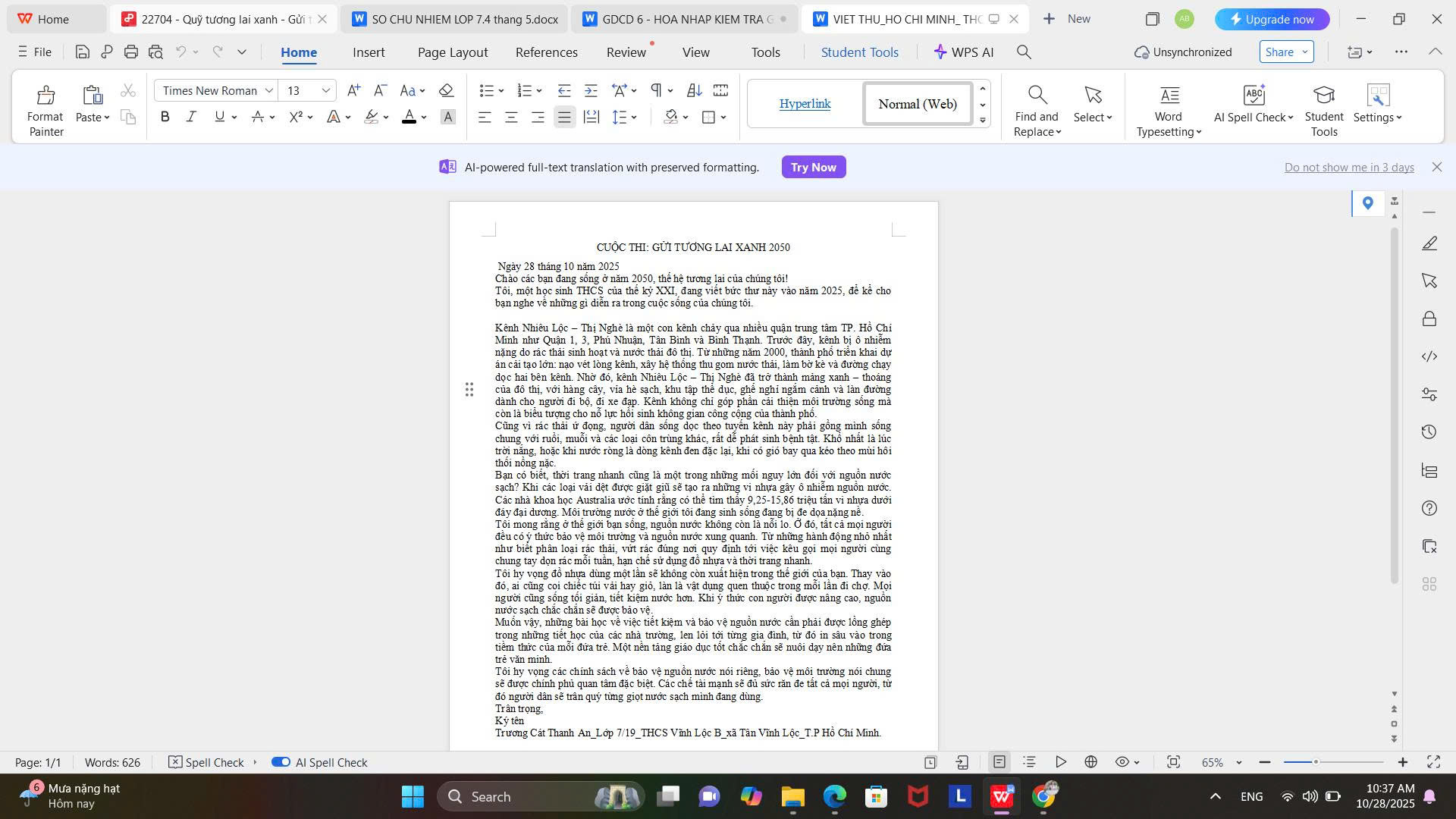This screenshot has width=1456, height=819.
Task: Click the Increase Font Size icon
Action: 353,91
